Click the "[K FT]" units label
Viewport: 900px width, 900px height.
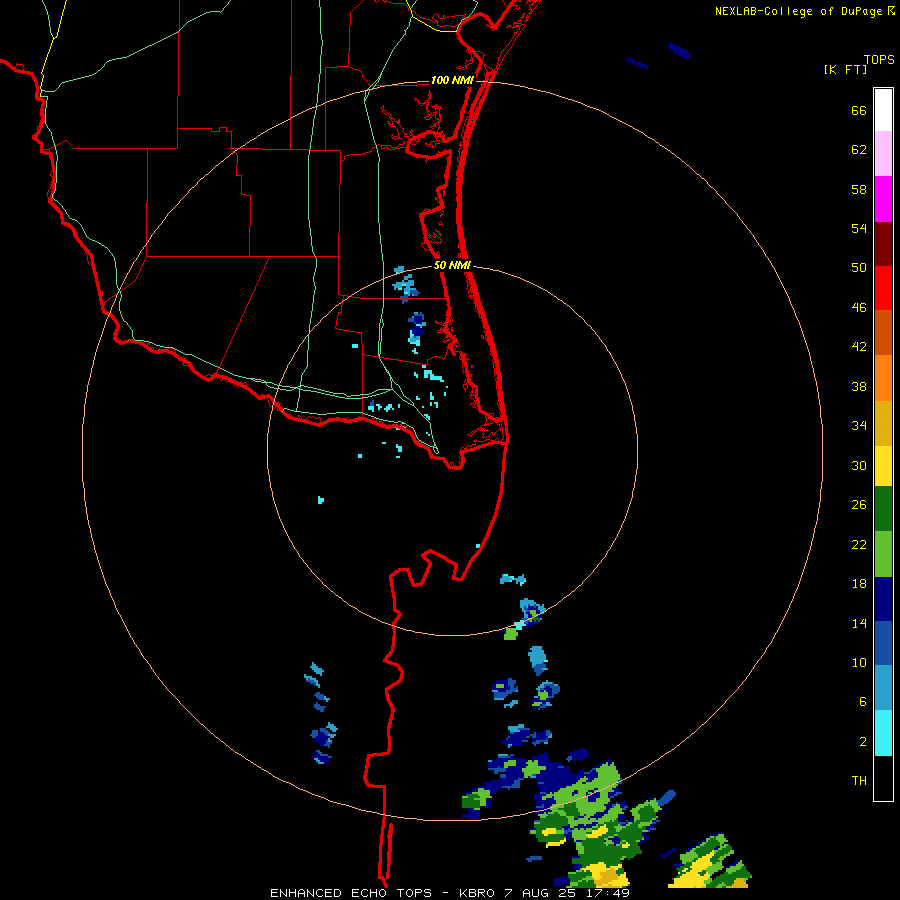click(x=845, y=69)
